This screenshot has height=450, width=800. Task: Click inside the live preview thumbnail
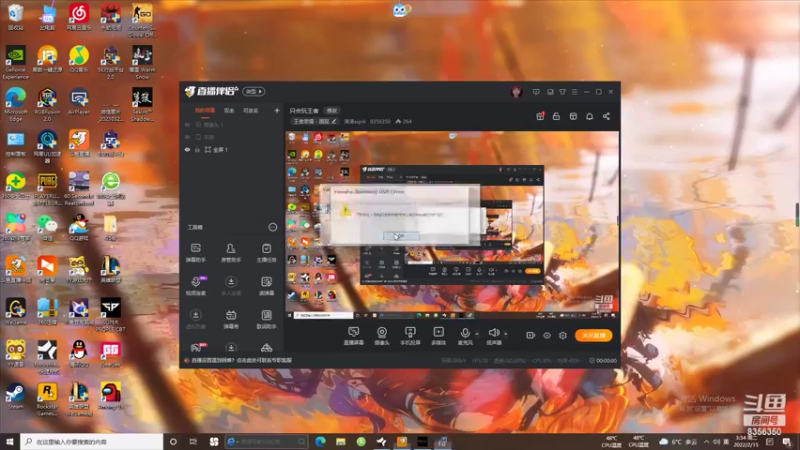click(x=452, y=225)
